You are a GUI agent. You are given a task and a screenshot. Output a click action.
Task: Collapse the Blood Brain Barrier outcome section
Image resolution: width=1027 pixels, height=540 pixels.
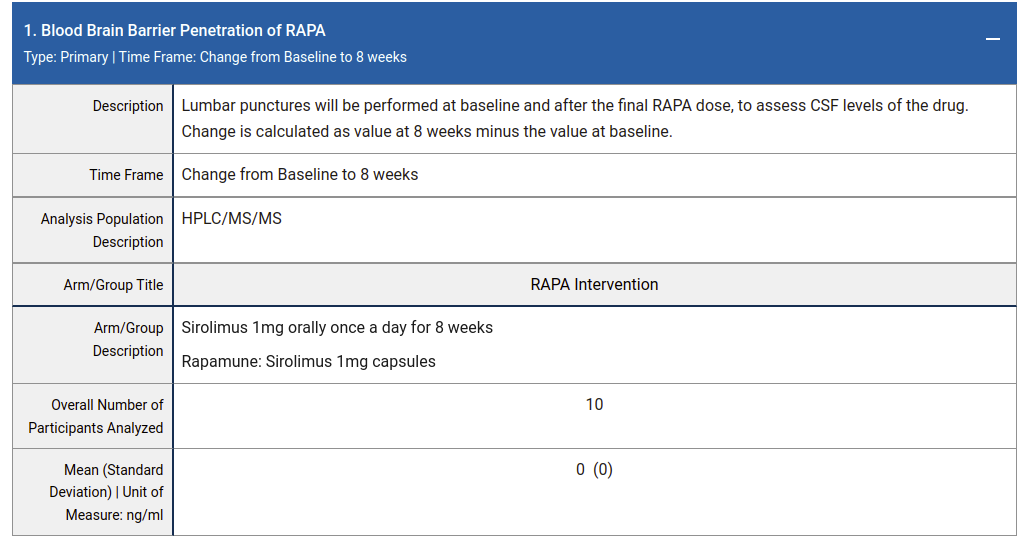click(x=992, y=39)
